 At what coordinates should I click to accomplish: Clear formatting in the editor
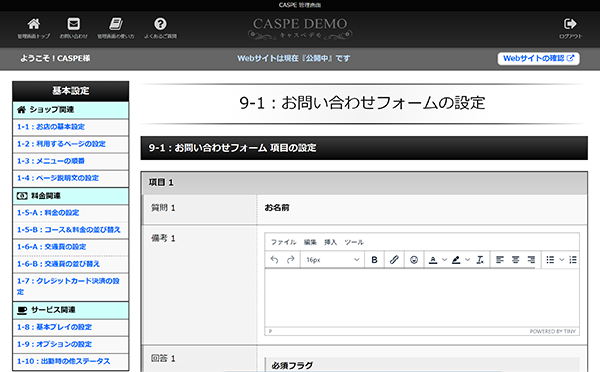click(x=480, y=260)
